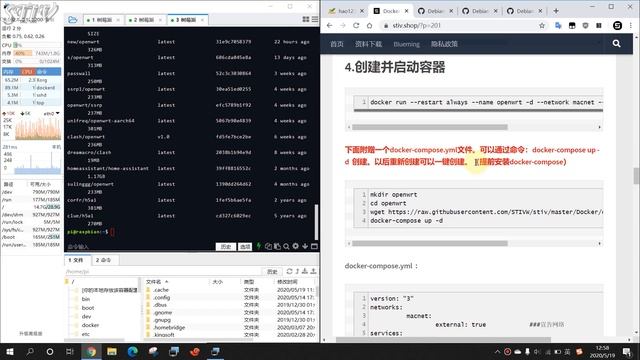
Task: Click the website search magnifier icon
Action: 616,44
